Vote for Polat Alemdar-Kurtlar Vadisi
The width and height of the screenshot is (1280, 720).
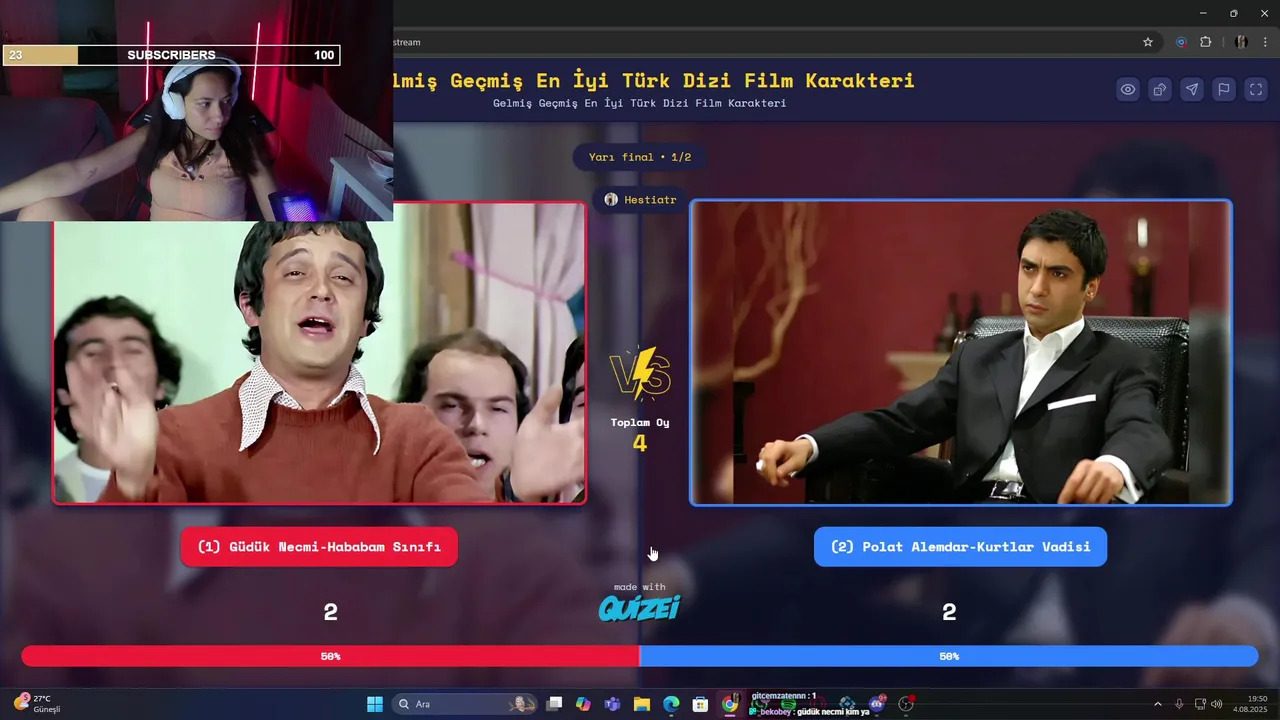pos(960,547)
